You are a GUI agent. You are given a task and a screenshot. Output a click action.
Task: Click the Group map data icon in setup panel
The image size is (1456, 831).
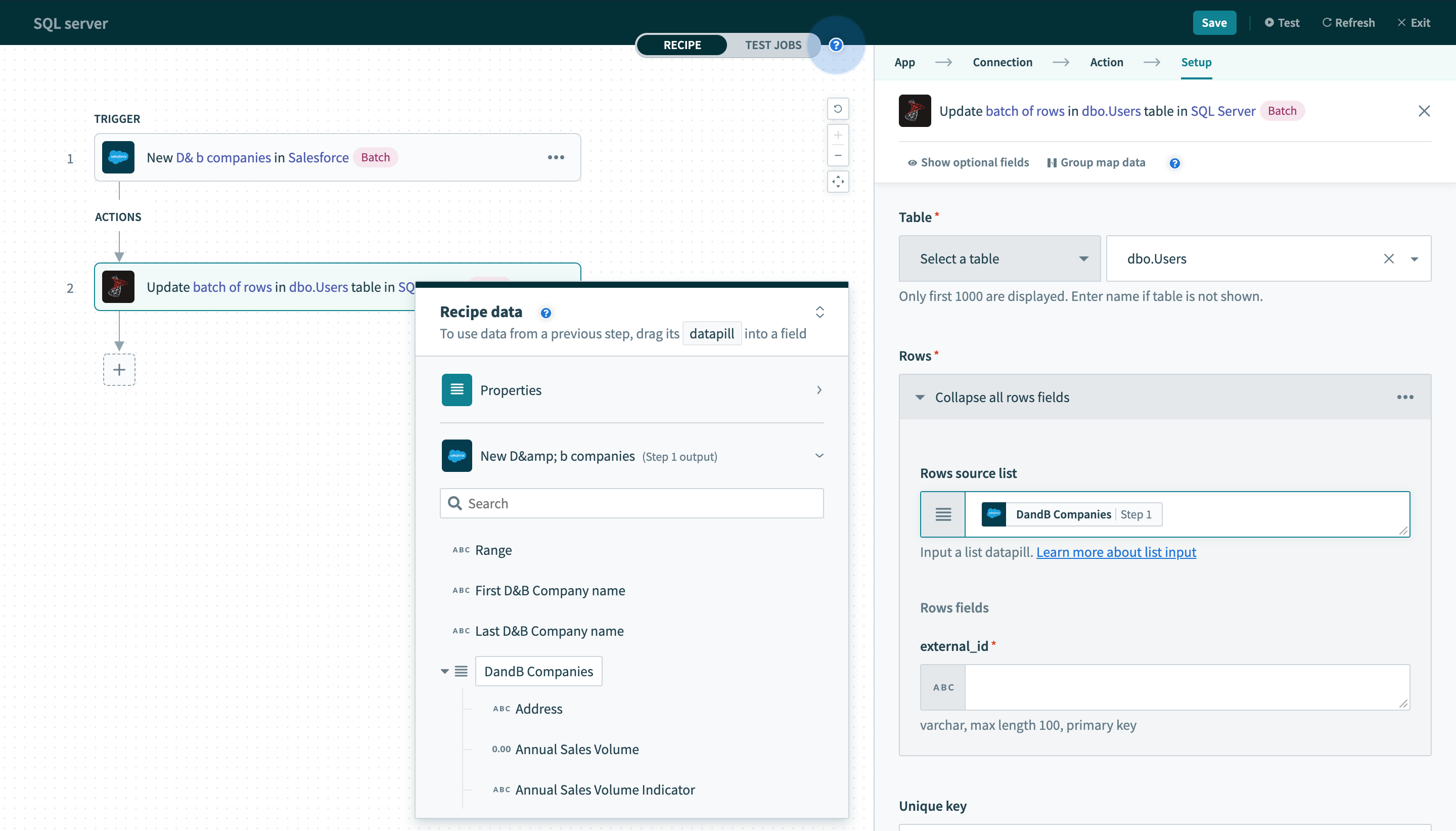tap(1051, 162)
